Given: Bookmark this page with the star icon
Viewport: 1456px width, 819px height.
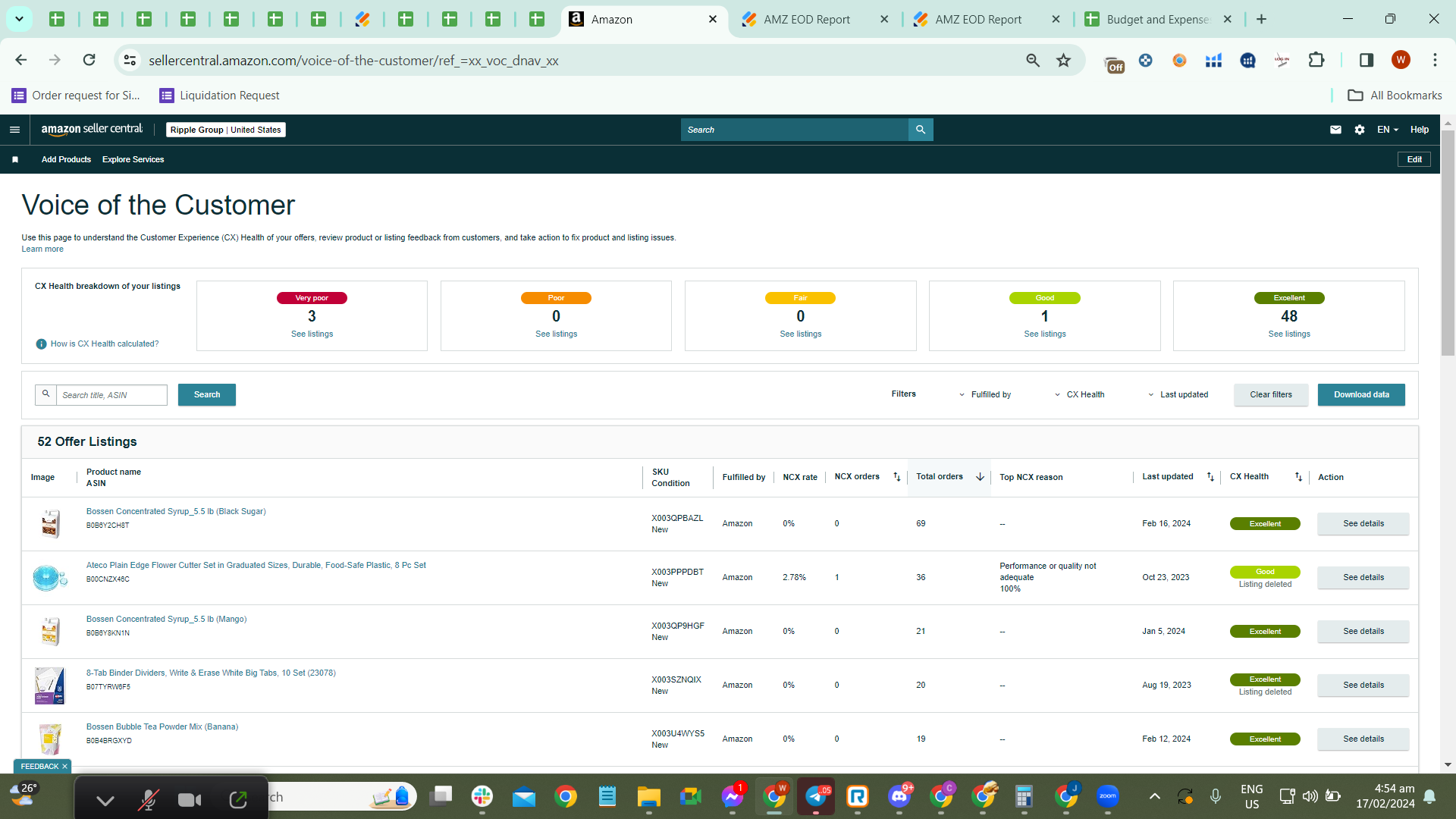Looking at the screenshot, I should point(1064,60).
